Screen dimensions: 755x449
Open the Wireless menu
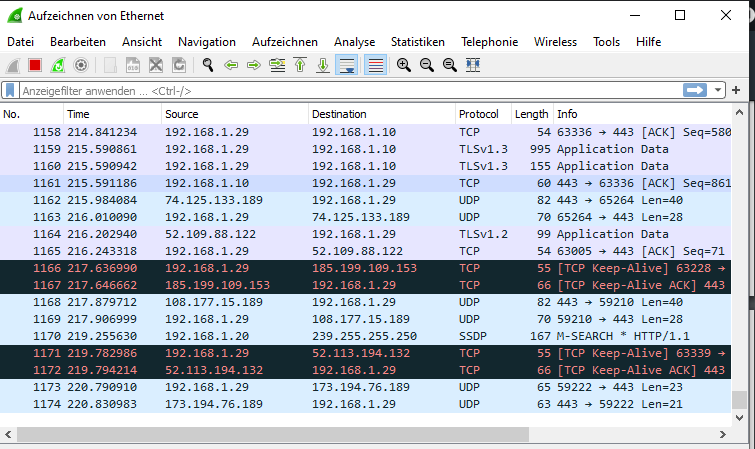pyautogui.click(x=555, y=42)
